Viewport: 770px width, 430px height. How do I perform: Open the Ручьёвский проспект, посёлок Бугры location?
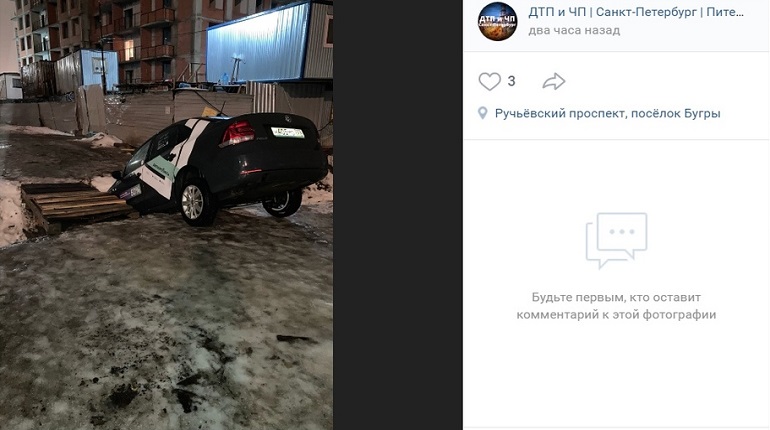point(607,113)
